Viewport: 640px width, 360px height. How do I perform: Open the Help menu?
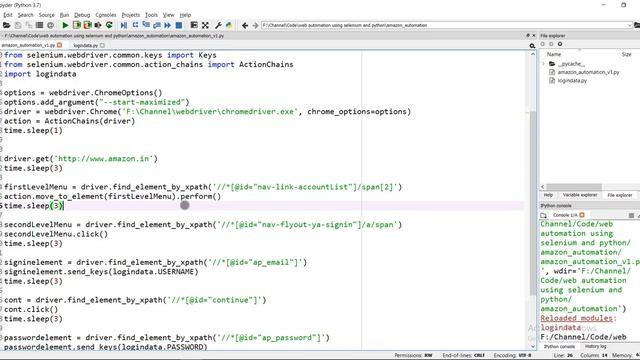pos(185,15)
